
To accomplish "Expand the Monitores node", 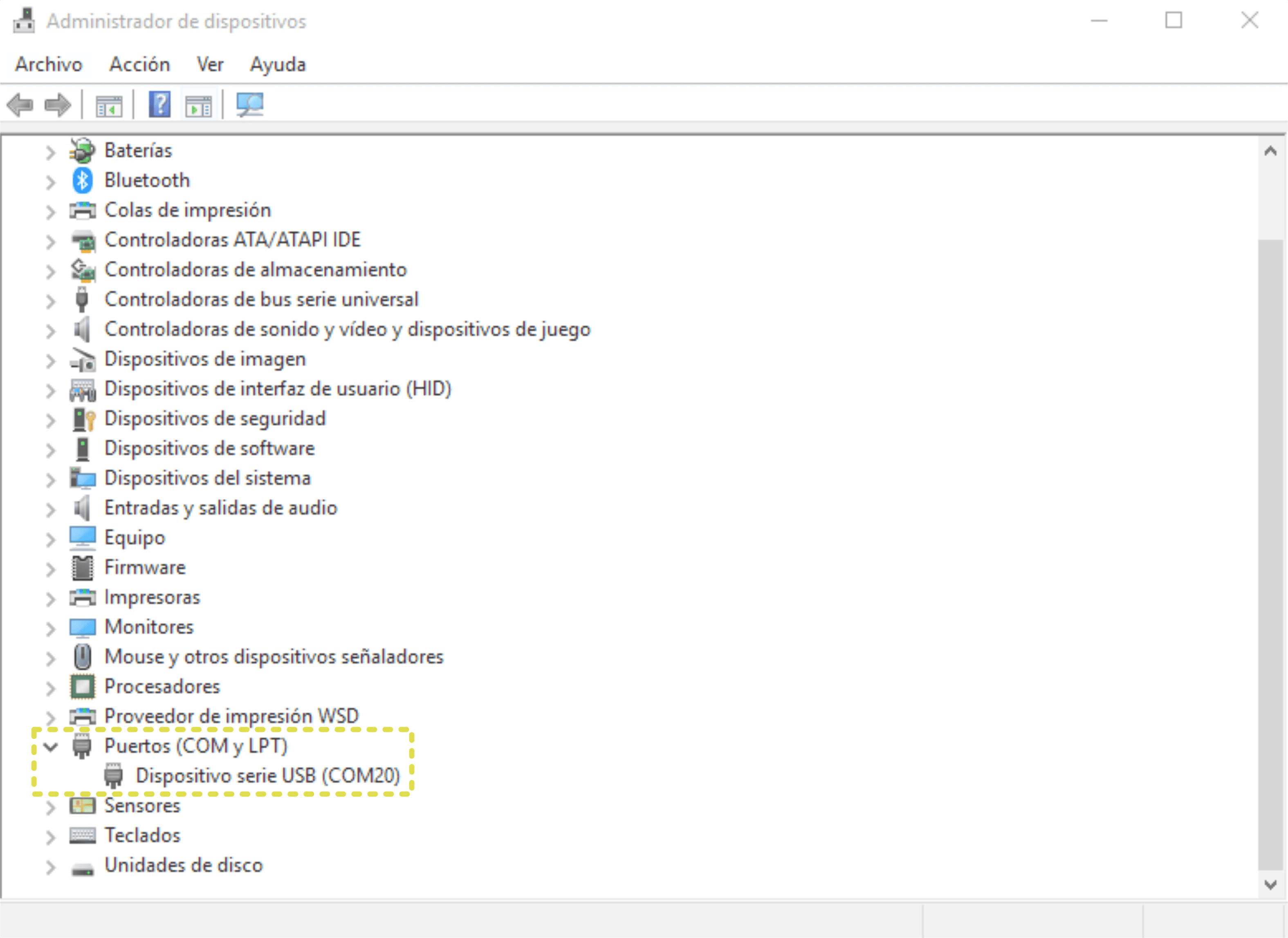I will coord(51,629).
